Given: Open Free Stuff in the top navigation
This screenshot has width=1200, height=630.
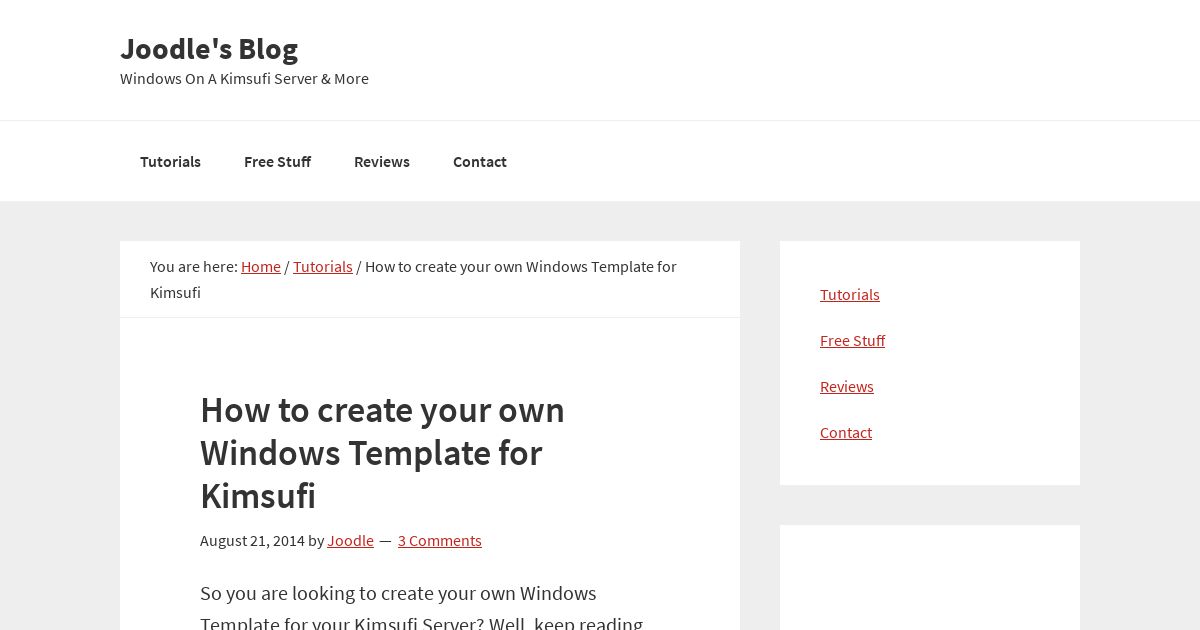Looking at the screenshot, I should pos(277,161).
